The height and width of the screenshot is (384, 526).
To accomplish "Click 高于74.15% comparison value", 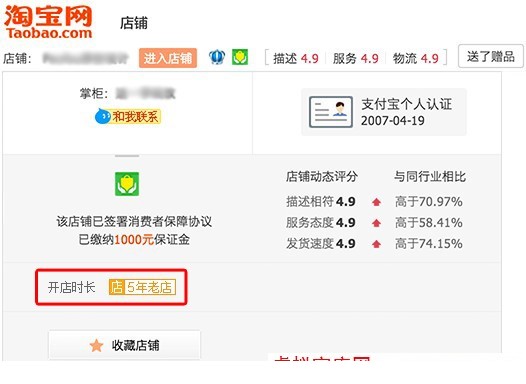I will [x=429, y=244].
